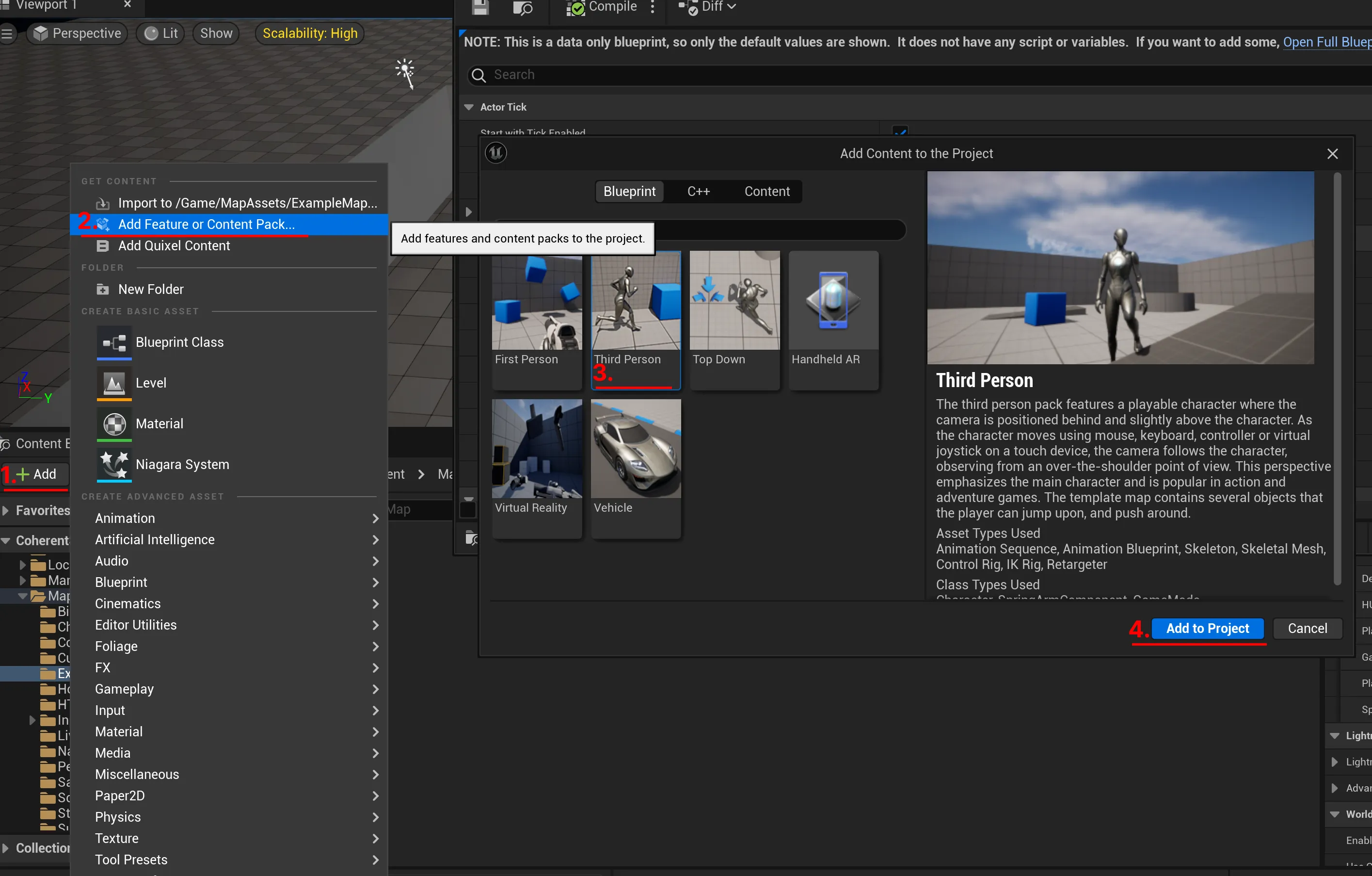
Task: Click the Niagara System icon
Action: coord(114,465)
